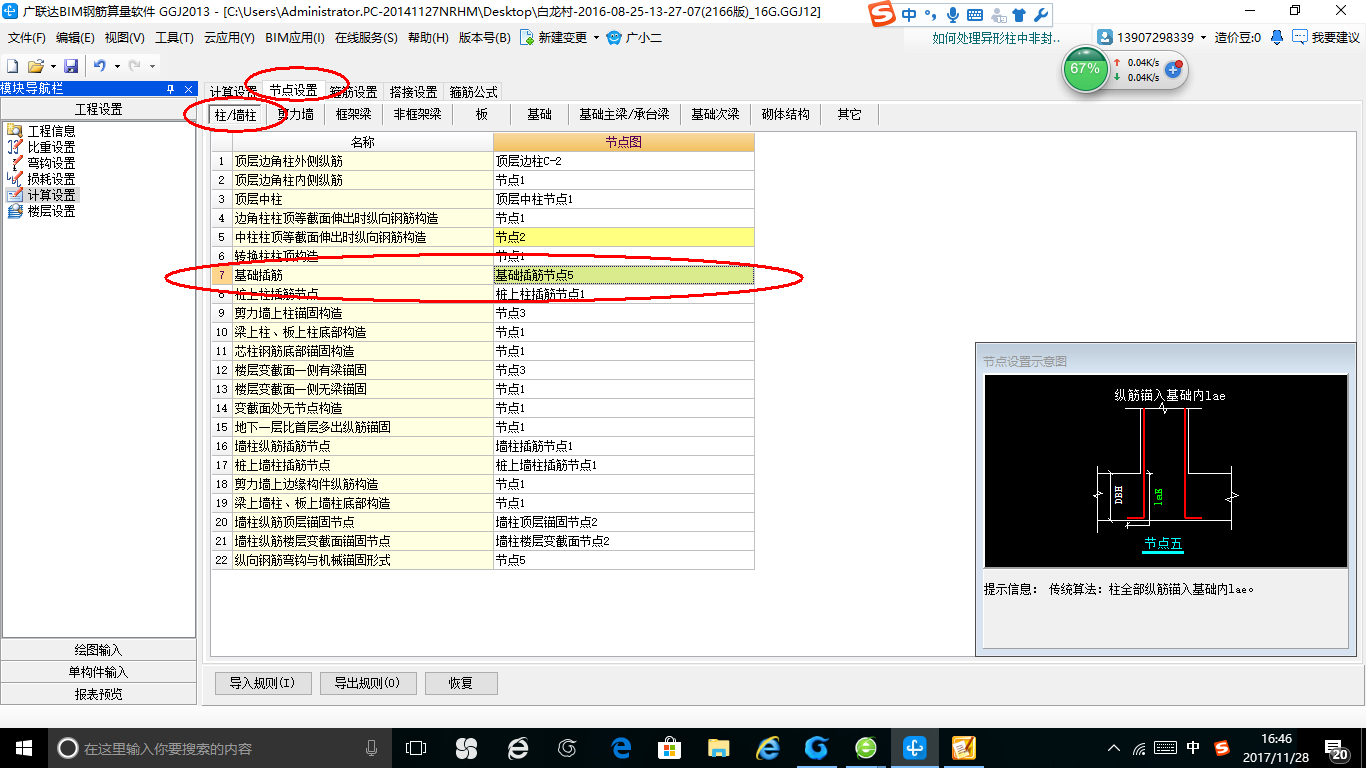
Task: Click the 工程设置 section header
Action: tap(98, 109)
